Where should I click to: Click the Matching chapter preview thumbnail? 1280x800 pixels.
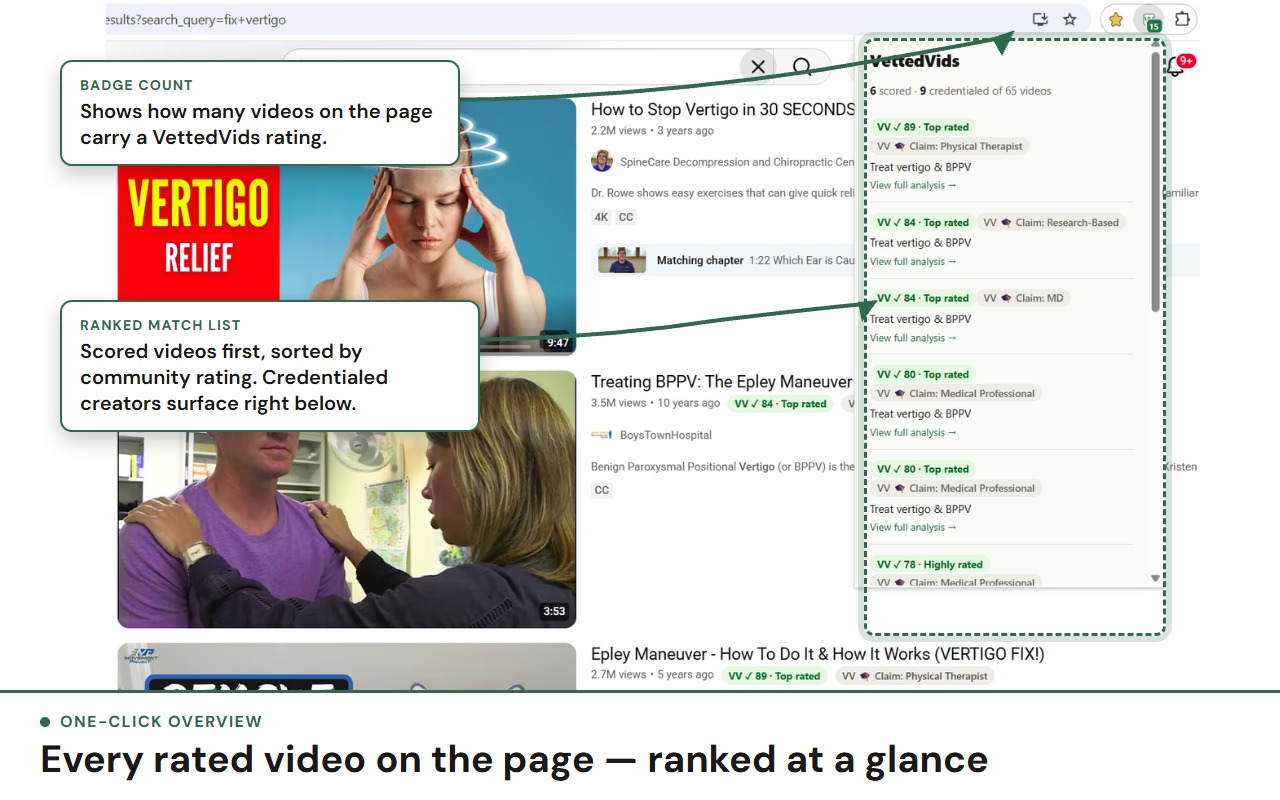622,260
